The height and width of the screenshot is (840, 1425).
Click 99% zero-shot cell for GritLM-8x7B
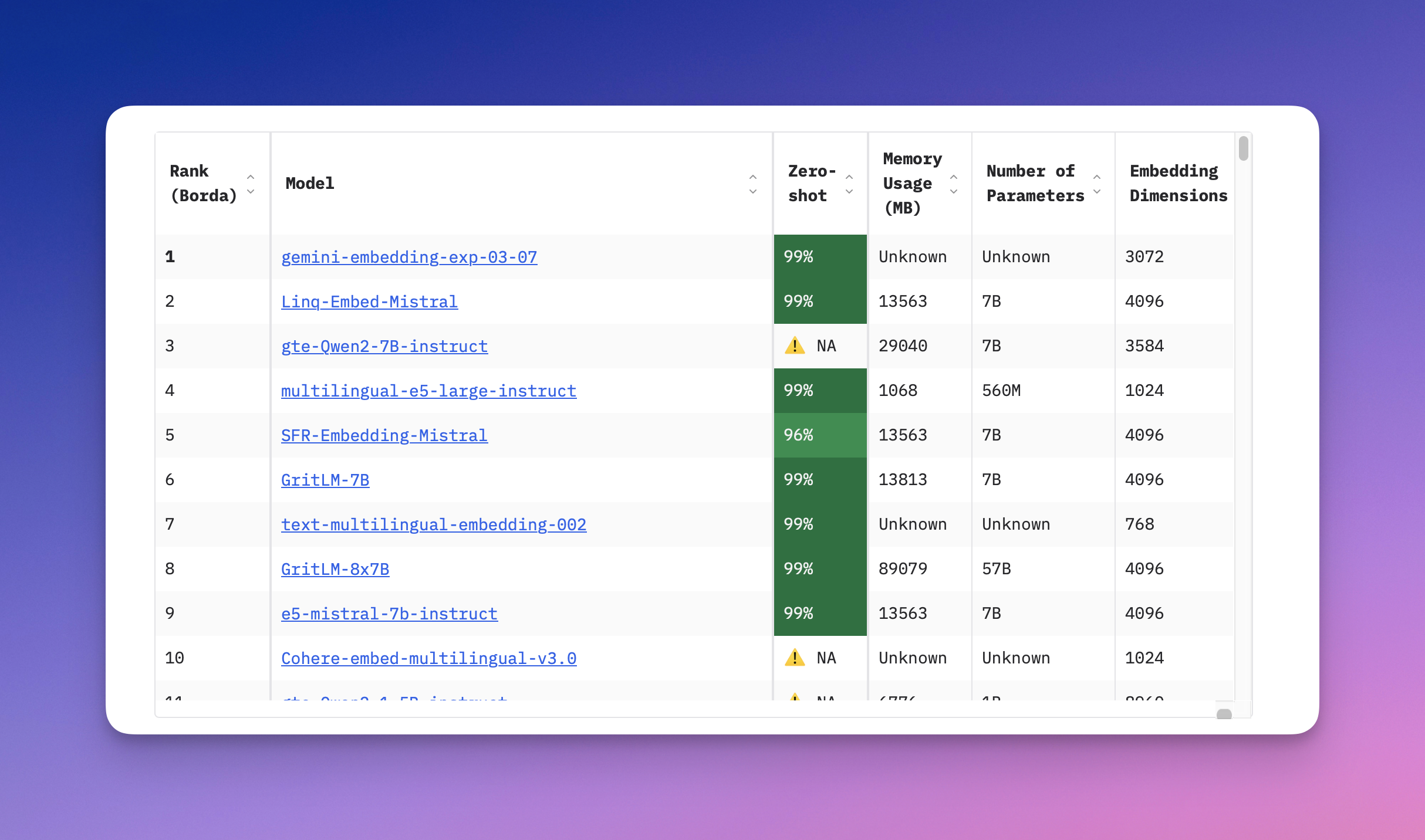[x=820, y=569]
